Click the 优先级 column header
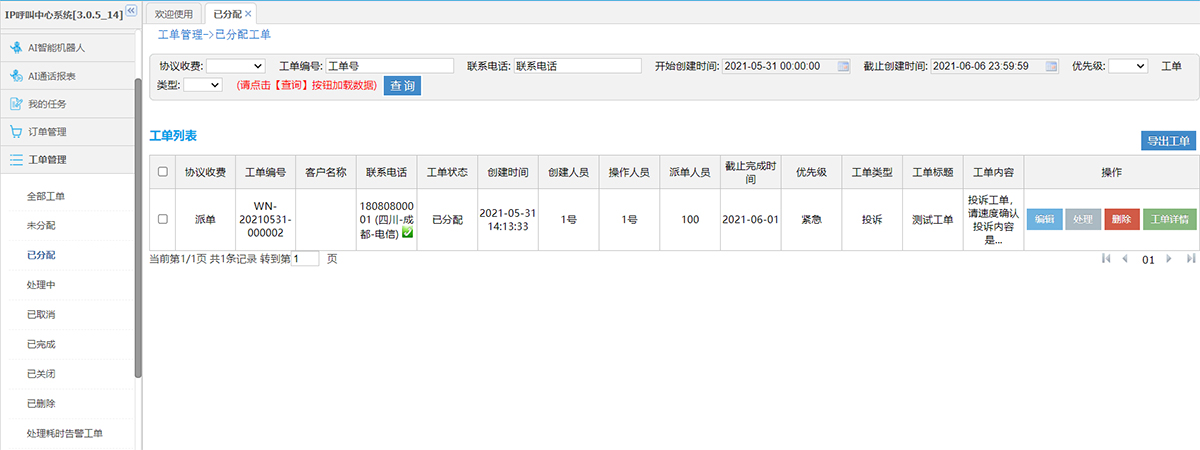 811,172
